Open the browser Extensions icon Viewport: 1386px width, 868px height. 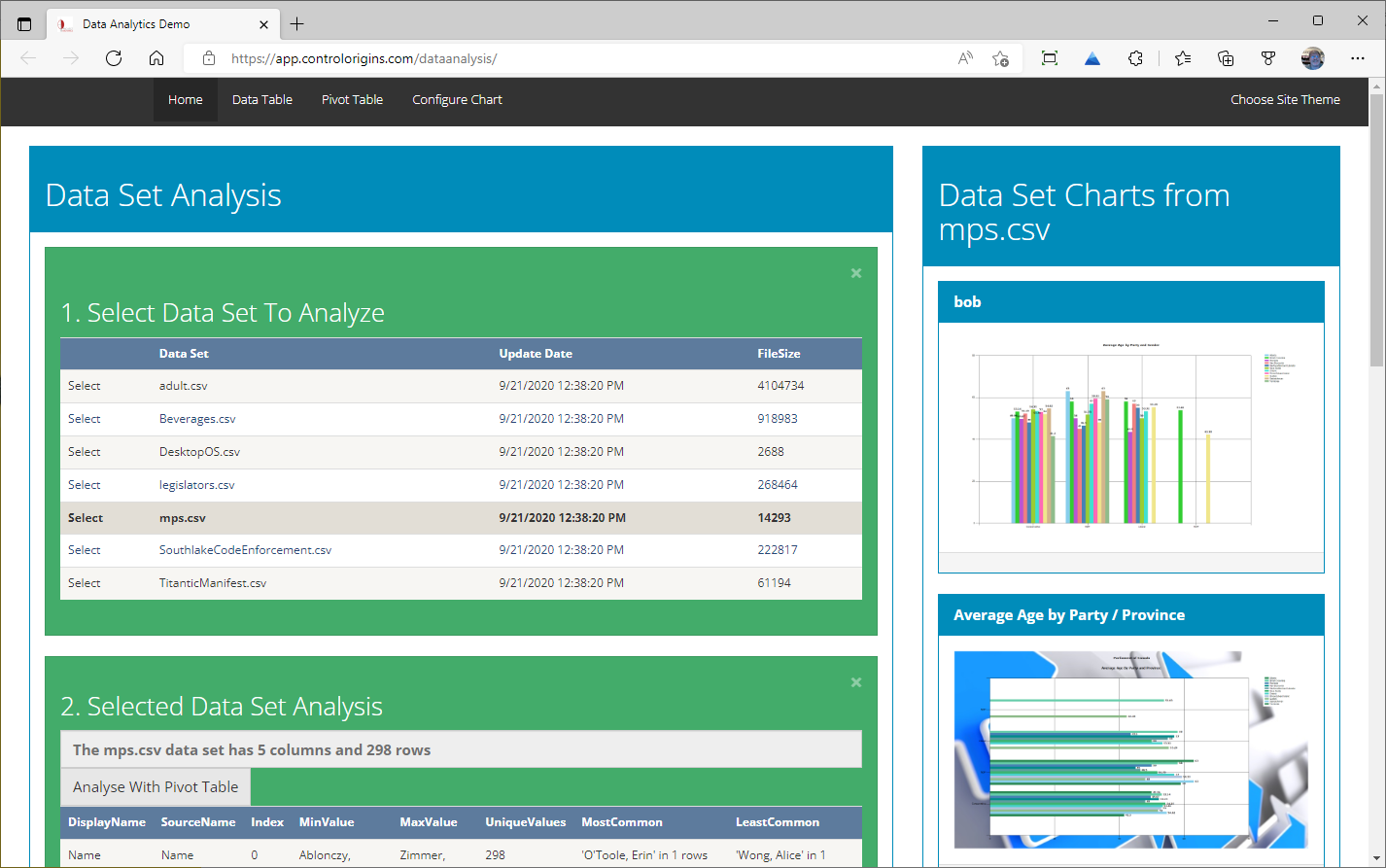[x=1135, y=58]
